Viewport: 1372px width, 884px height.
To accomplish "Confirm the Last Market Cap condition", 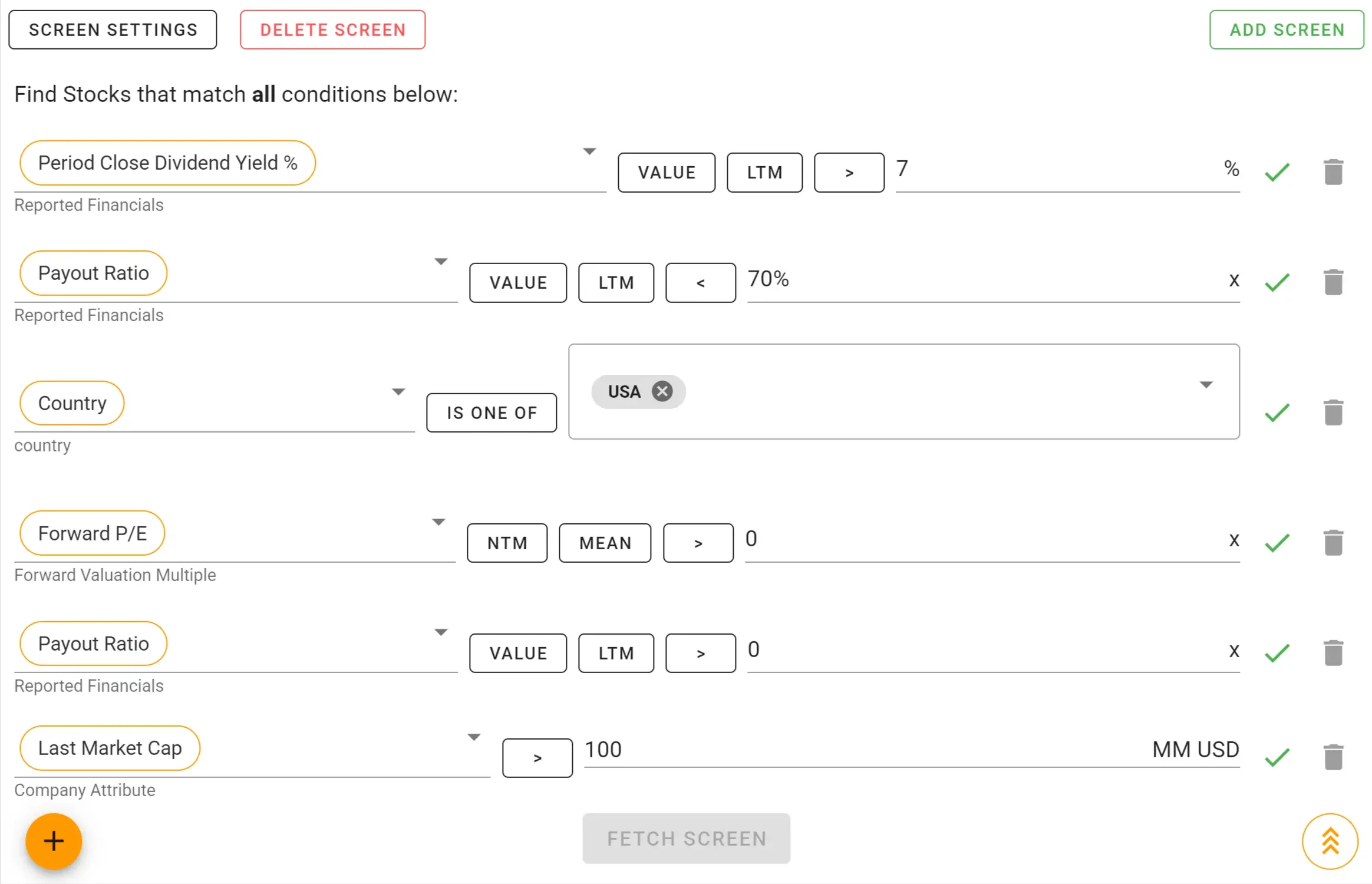I will pyautogui.click(x=1277, y=757).
